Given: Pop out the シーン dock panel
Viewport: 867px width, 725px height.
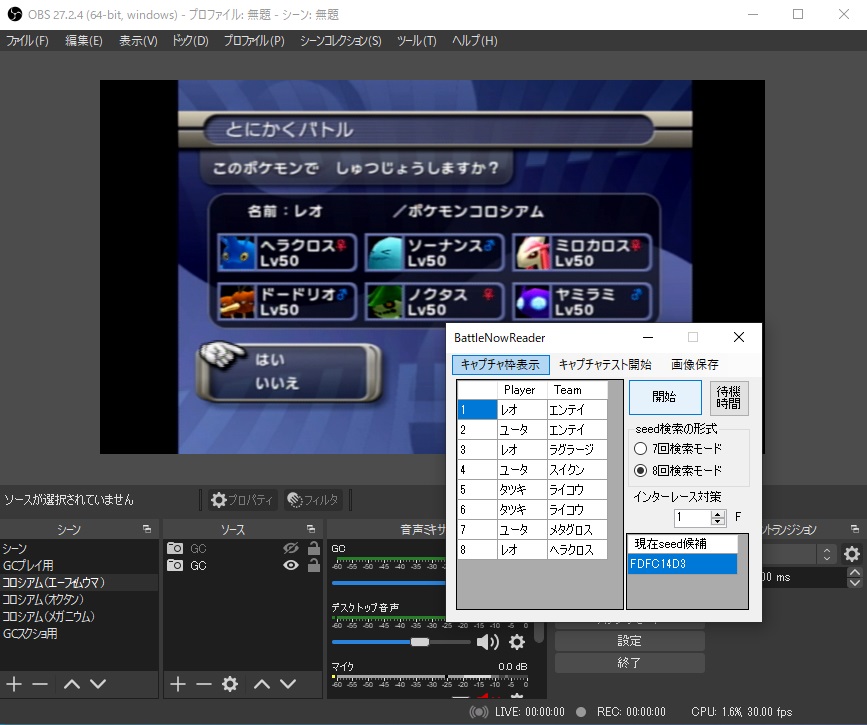Looking at the screenshot, I should (x=146, y=529).
